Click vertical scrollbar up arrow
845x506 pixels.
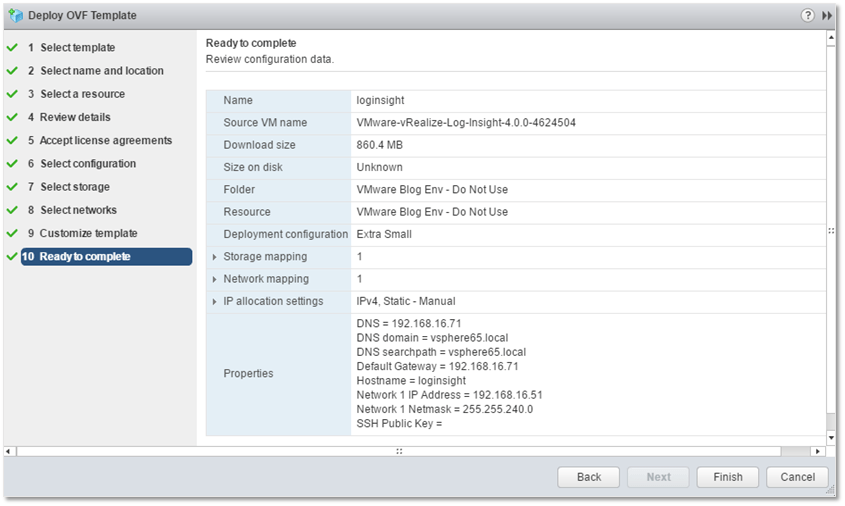tap(831, 38)
